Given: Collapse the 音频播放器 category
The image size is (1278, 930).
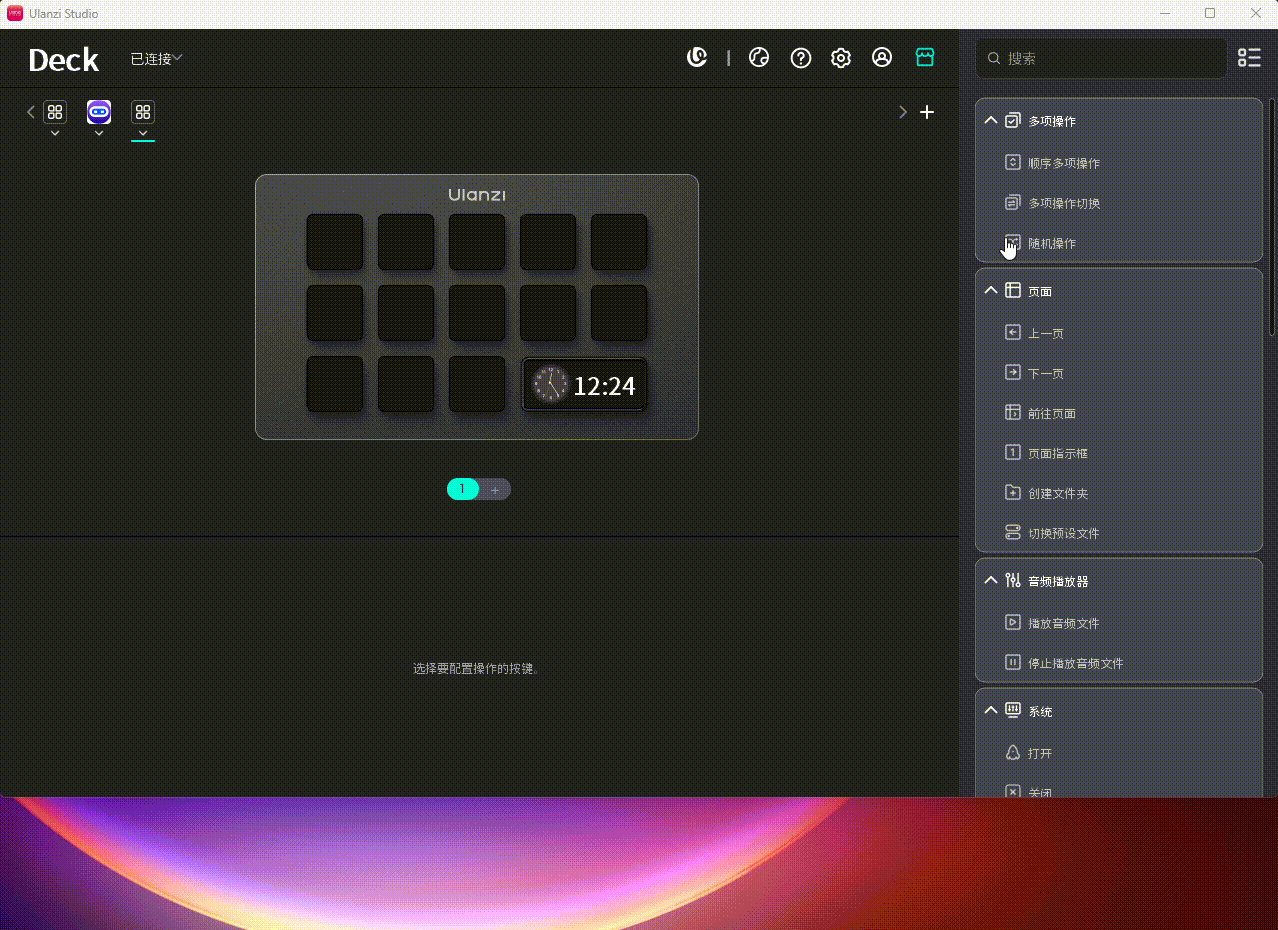Looking at the screenshot, I should tap(991, 581).
